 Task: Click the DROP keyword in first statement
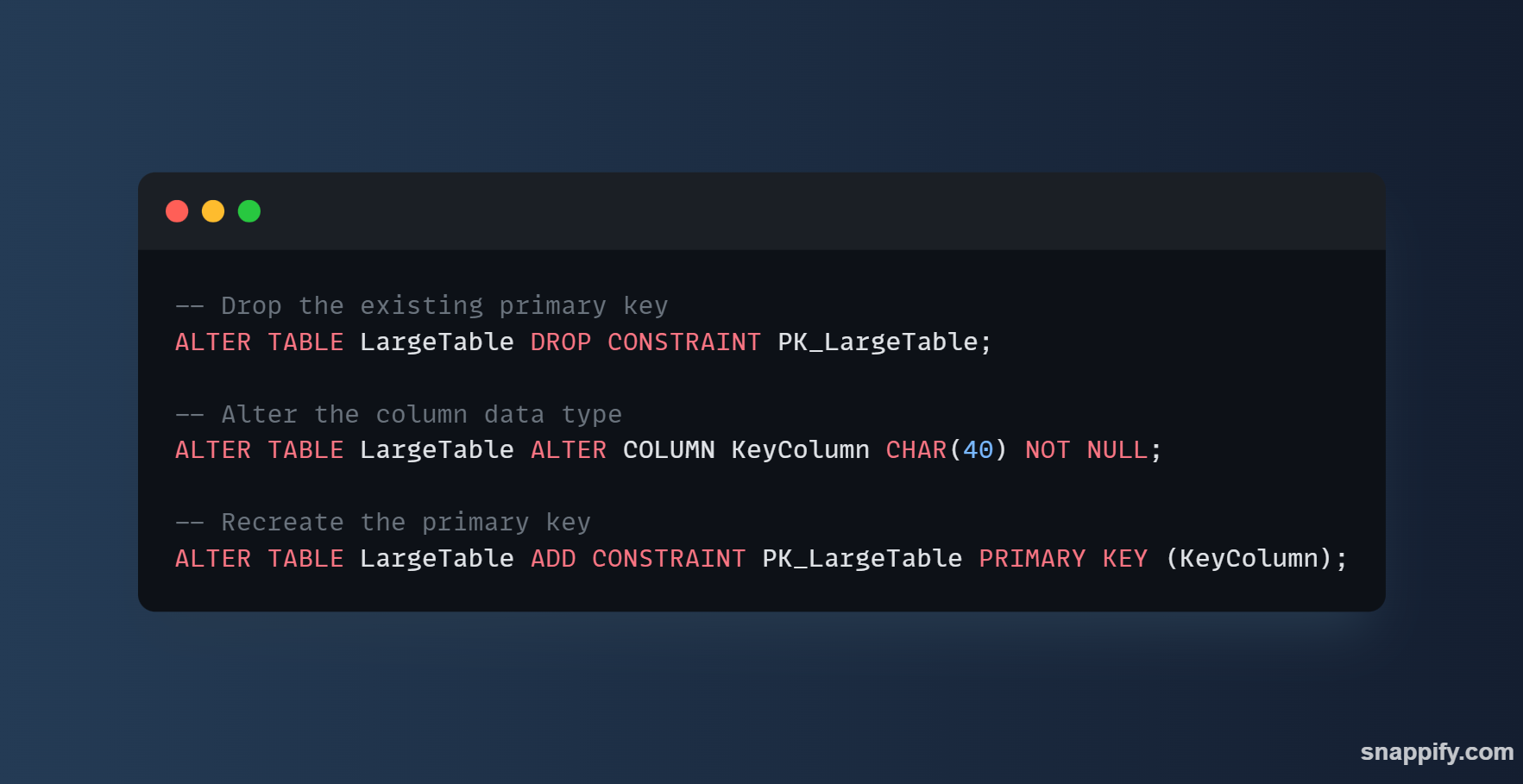click(561, 342)
